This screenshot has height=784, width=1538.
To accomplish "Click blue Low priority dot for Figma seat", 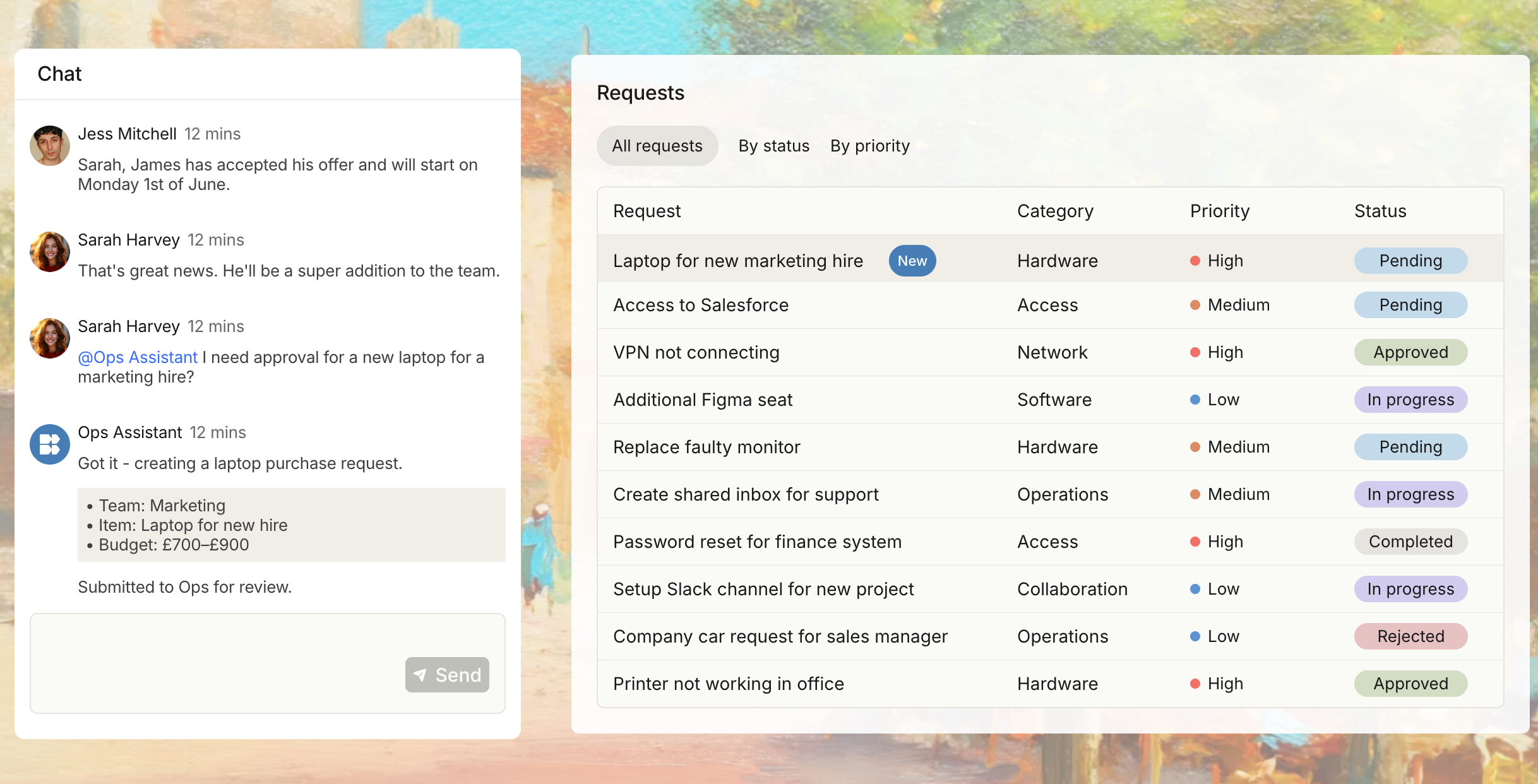I will 1195,400.
